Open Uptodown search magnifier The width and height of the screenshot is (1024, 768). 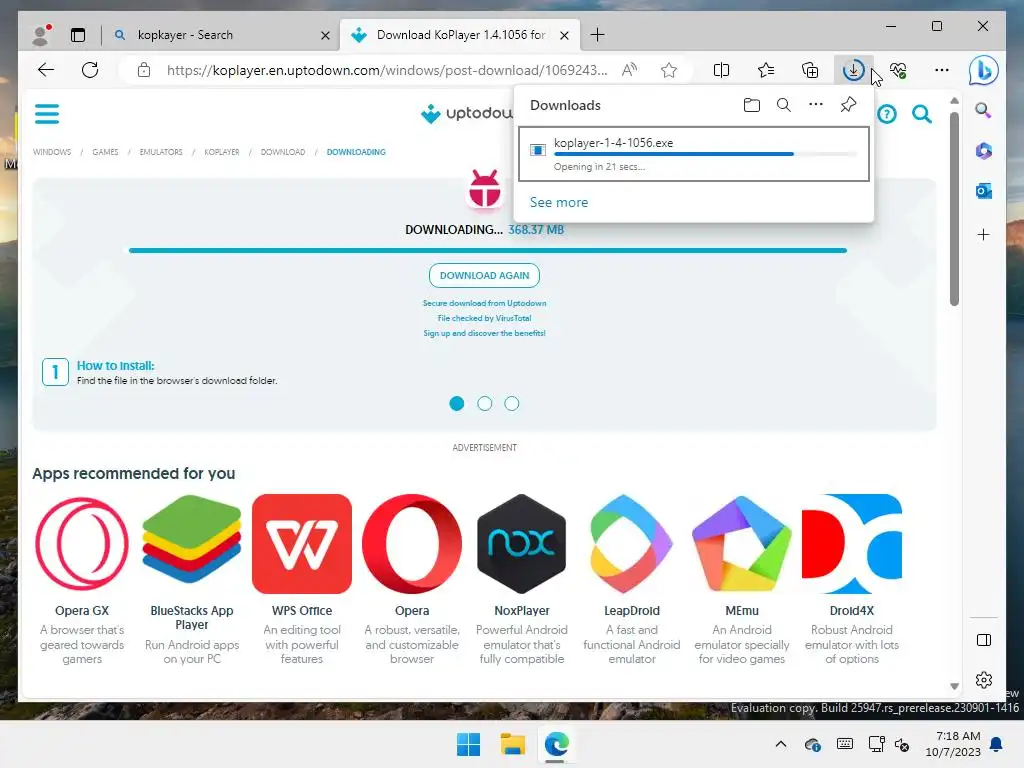point(922,114)
